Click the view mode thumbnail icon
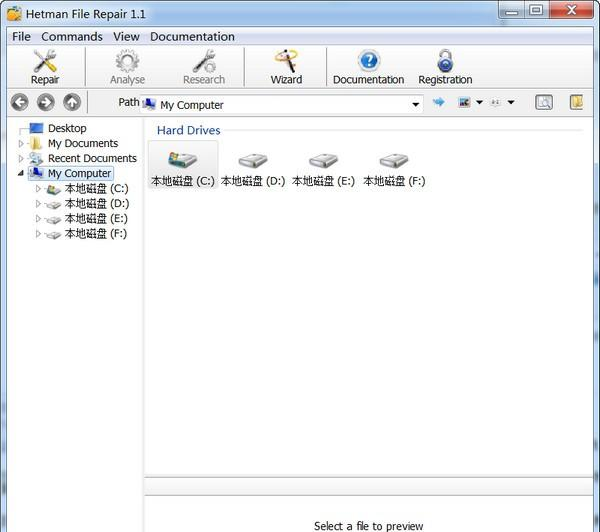Screen dimensions: 600x532 coord(464,102)
